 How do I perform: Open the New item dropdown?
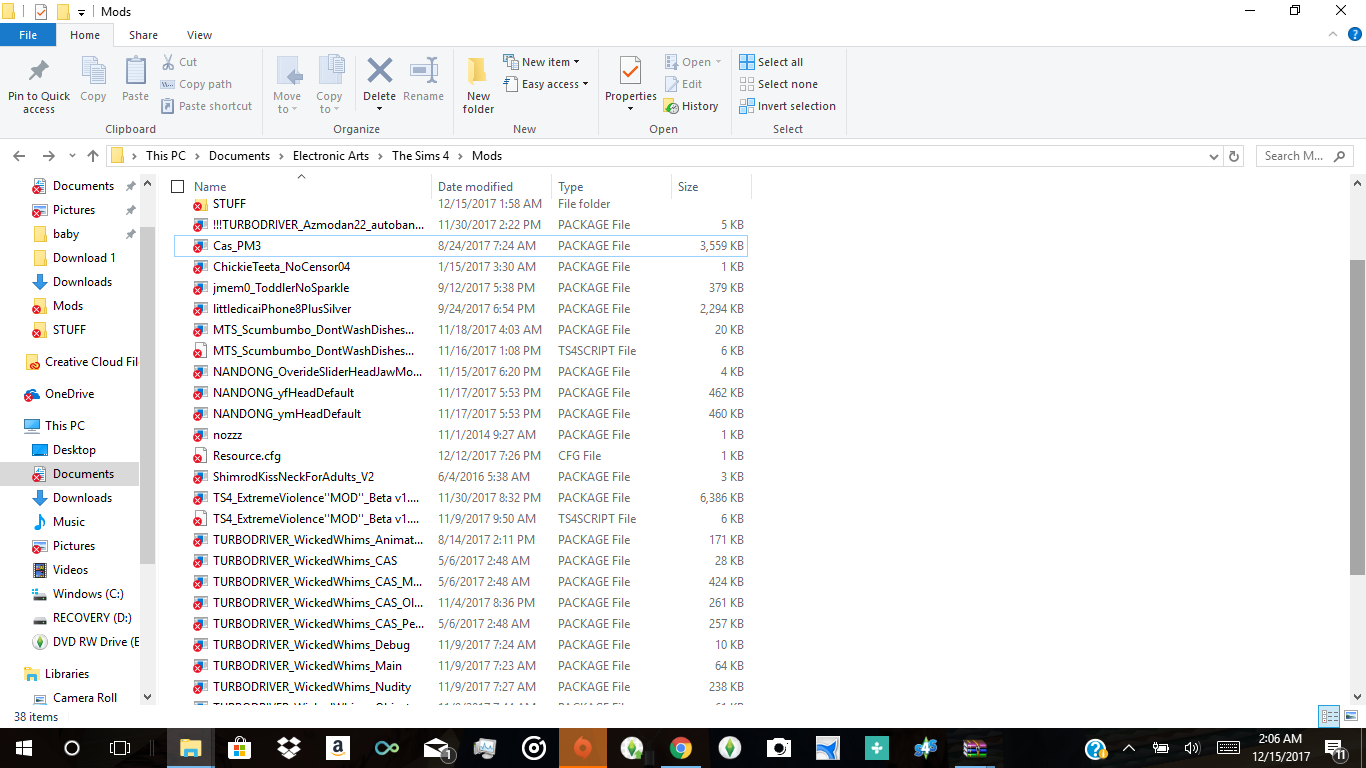pyautogui.click(x=542, y=62)
